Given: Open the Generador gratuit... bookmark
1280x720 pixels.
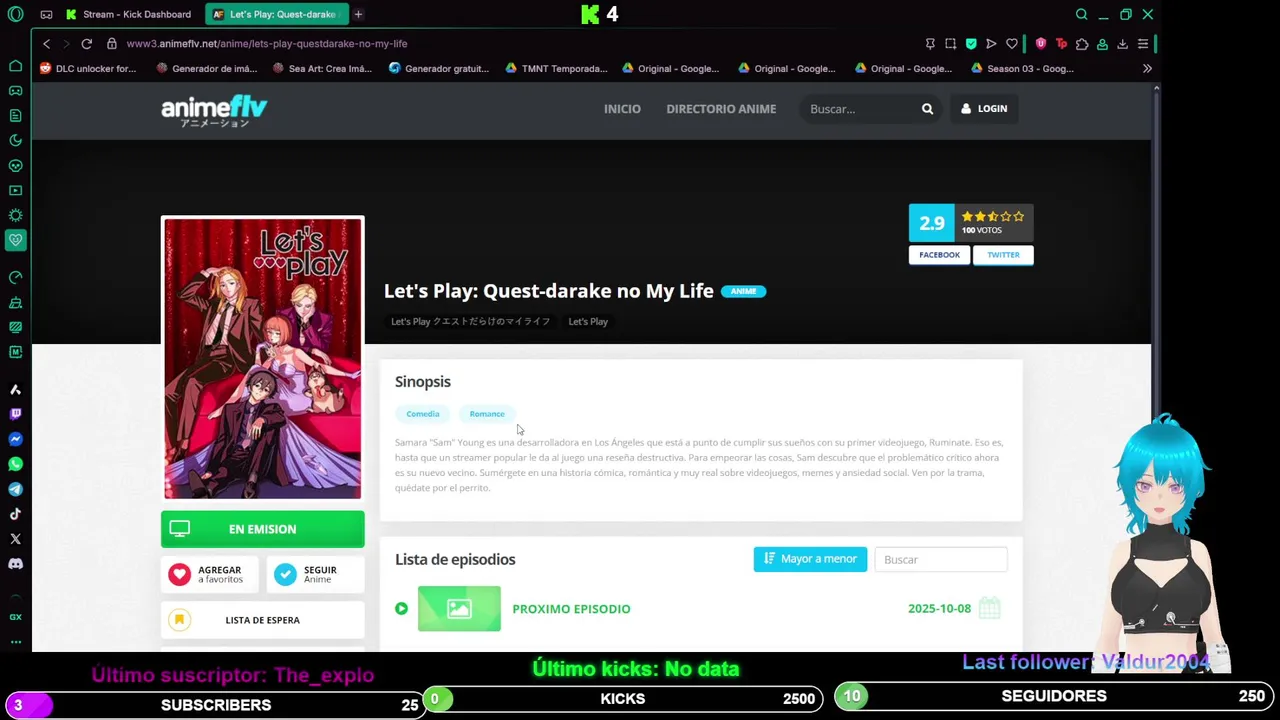Looking at the screenshot, I should click(x=439, y=69).
